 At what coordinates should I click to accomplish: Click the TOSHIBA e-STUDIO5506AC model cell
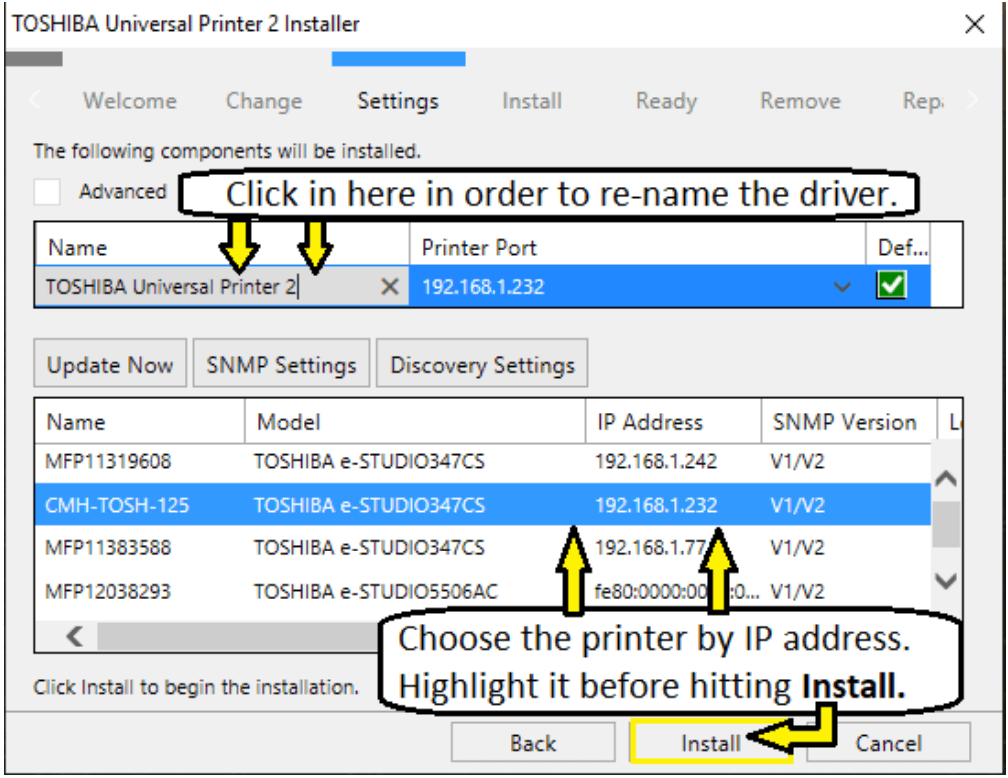[376, 591]
